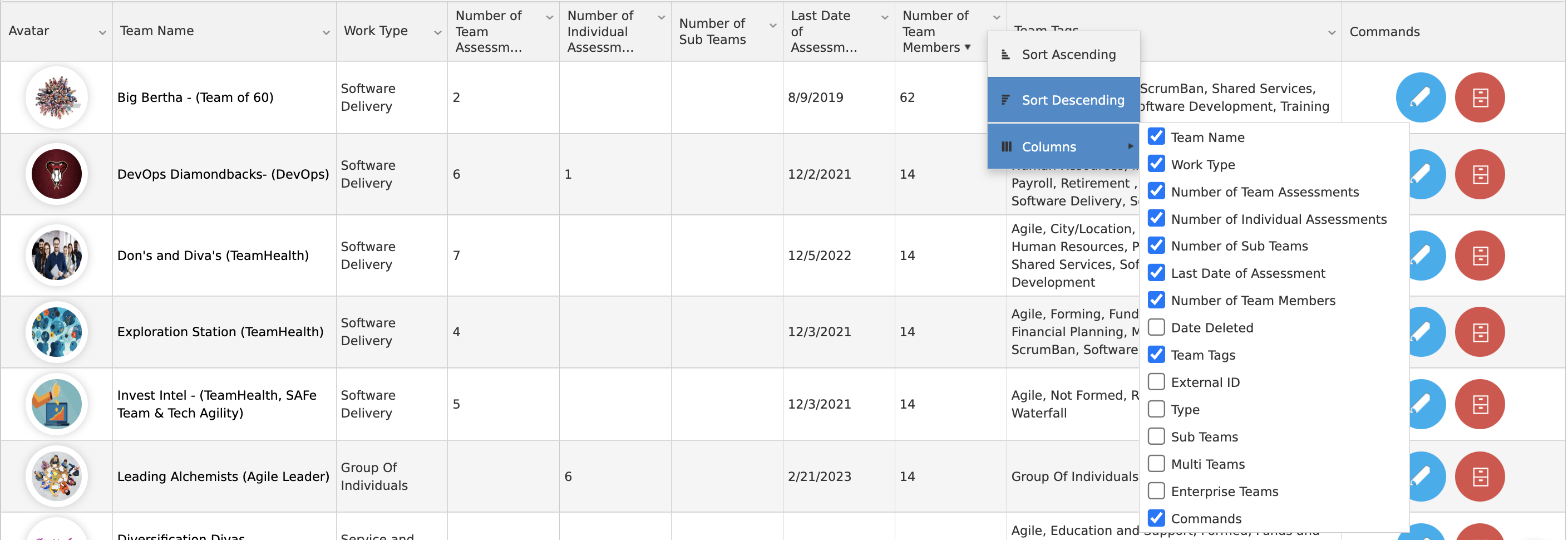
Task: Uncheck Number of Sub Teams checkbox
Action: point(1156,246)
